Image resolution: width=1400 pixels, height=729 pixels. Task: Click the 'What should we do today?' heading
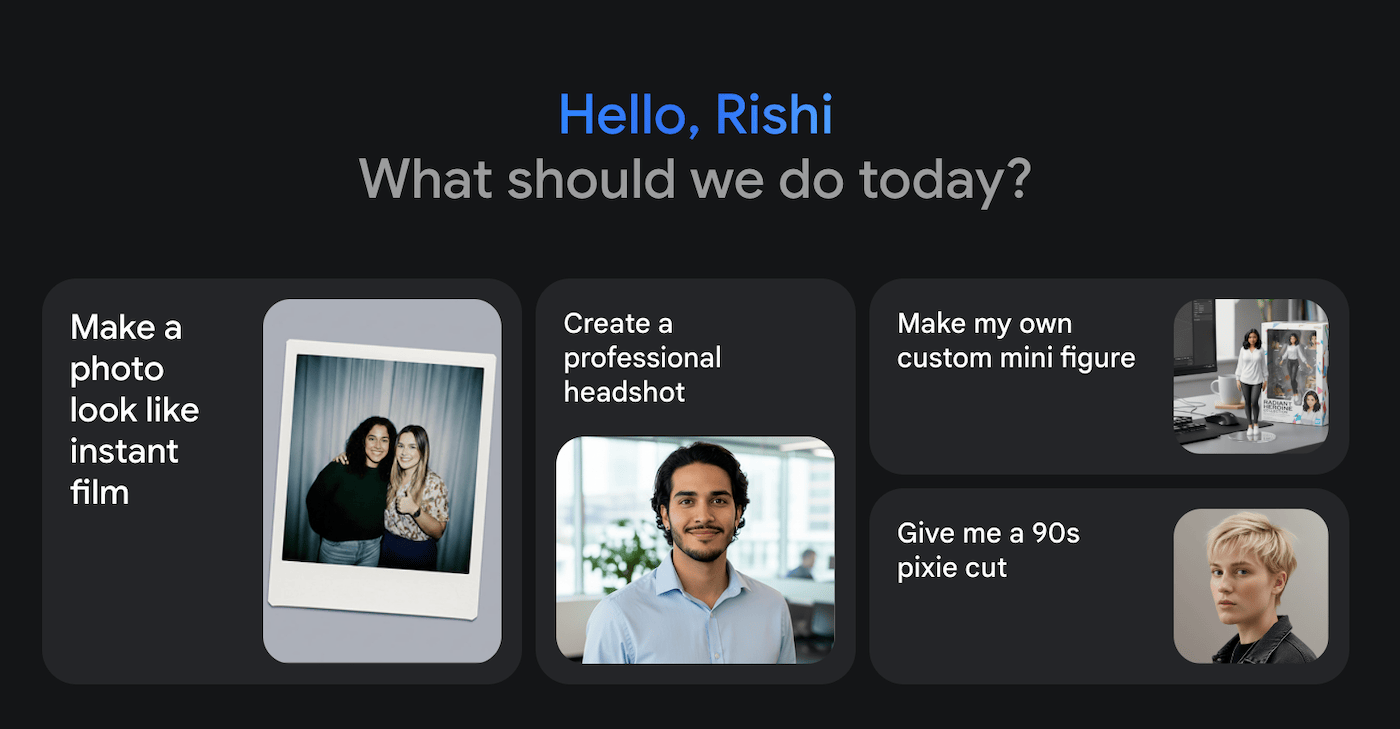695,179
